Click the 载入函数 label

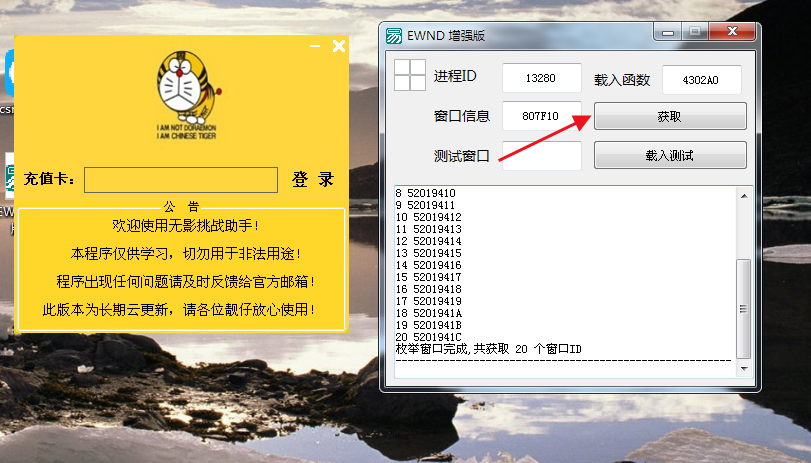[x=622, y=80]
